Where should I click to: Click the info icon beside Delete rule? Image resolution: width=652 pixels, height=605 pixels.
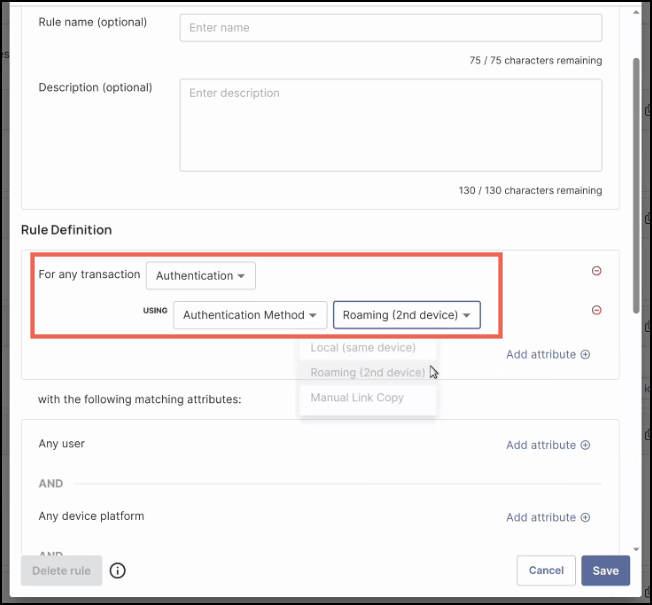click(x=118, y=571)
